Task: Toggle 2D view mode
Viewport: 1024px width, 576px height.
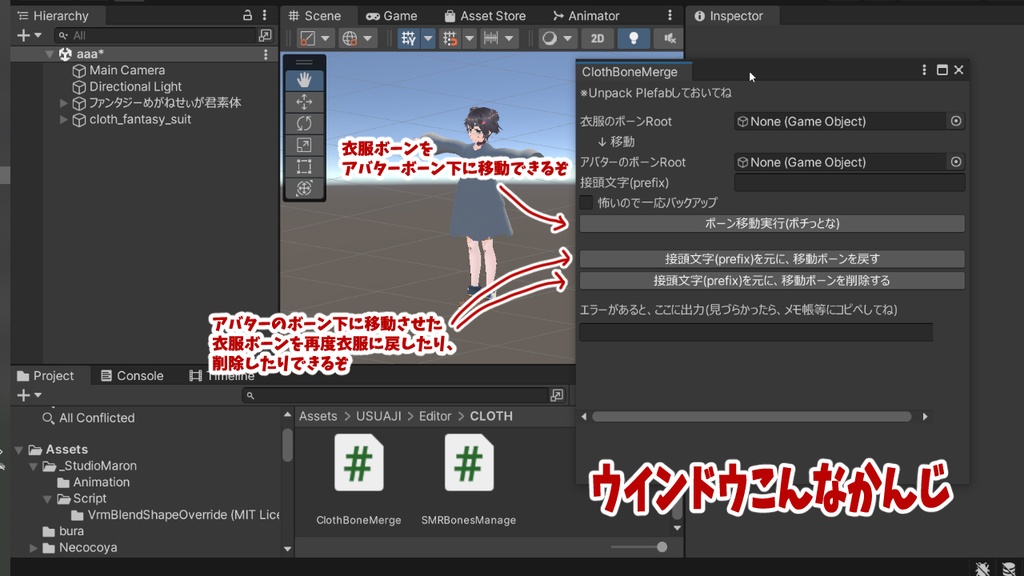Action: pos(596,38)
